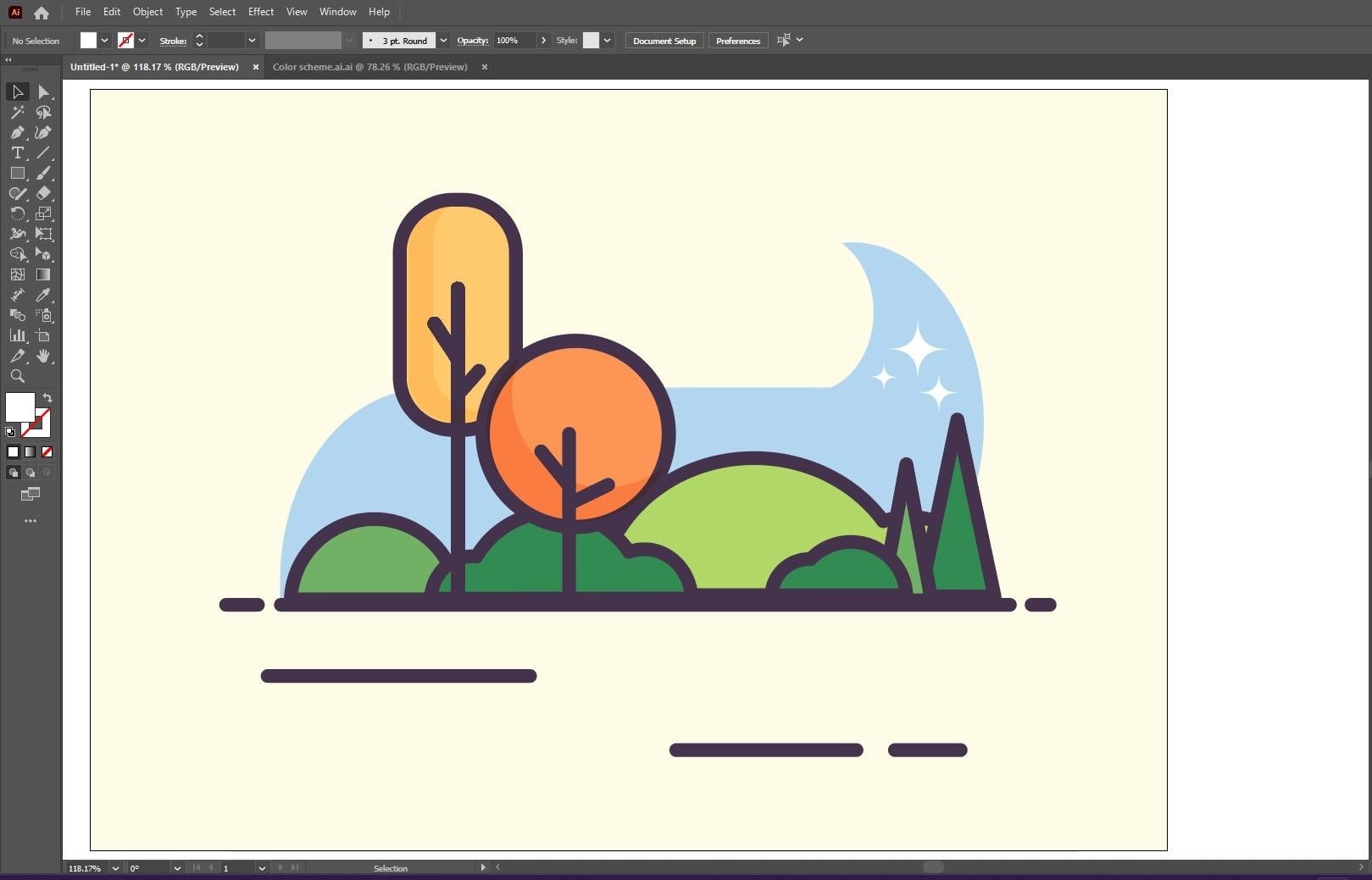Choose the Artboard tool
Screen dimensions: 1372x880
[x=43, y=335]
